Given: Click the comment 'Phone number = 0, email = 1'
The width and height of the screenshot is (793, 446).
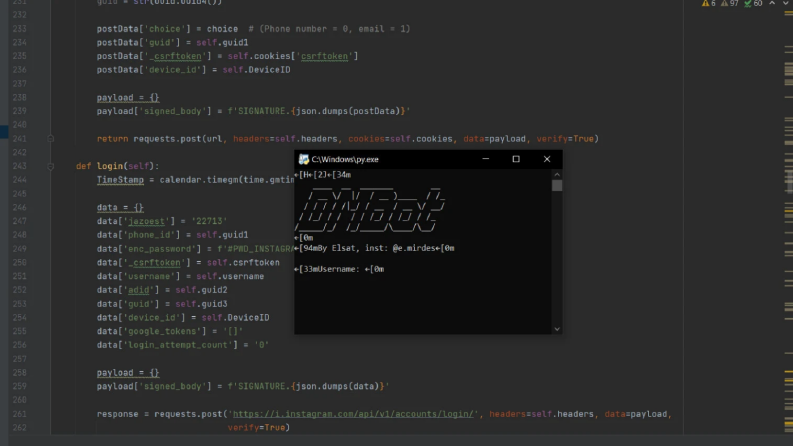Looking at the screenshot, I should click(x=334, y=29).
